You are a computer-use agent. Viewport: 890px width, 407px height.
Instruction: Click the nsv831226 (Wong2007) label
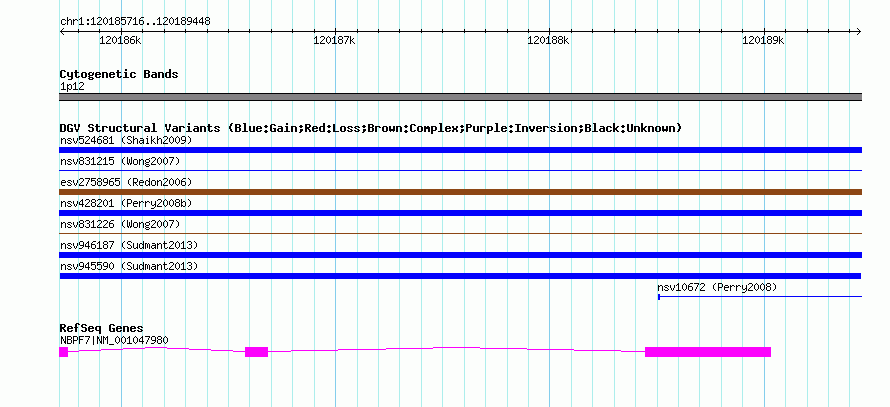[x=120, y=224]
